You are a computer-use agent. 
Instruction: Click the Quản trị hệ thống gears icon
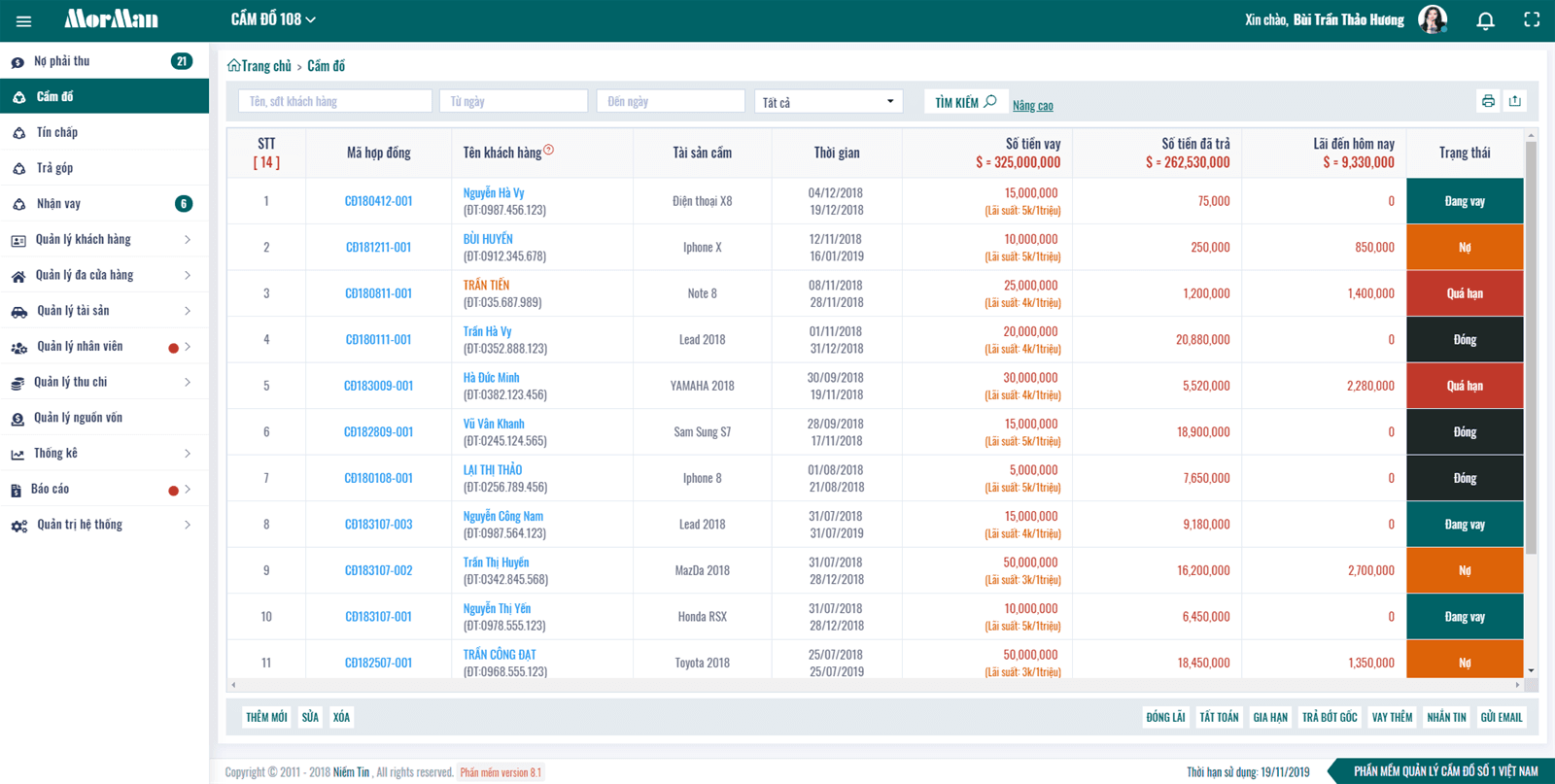click(x=18, y=526)
